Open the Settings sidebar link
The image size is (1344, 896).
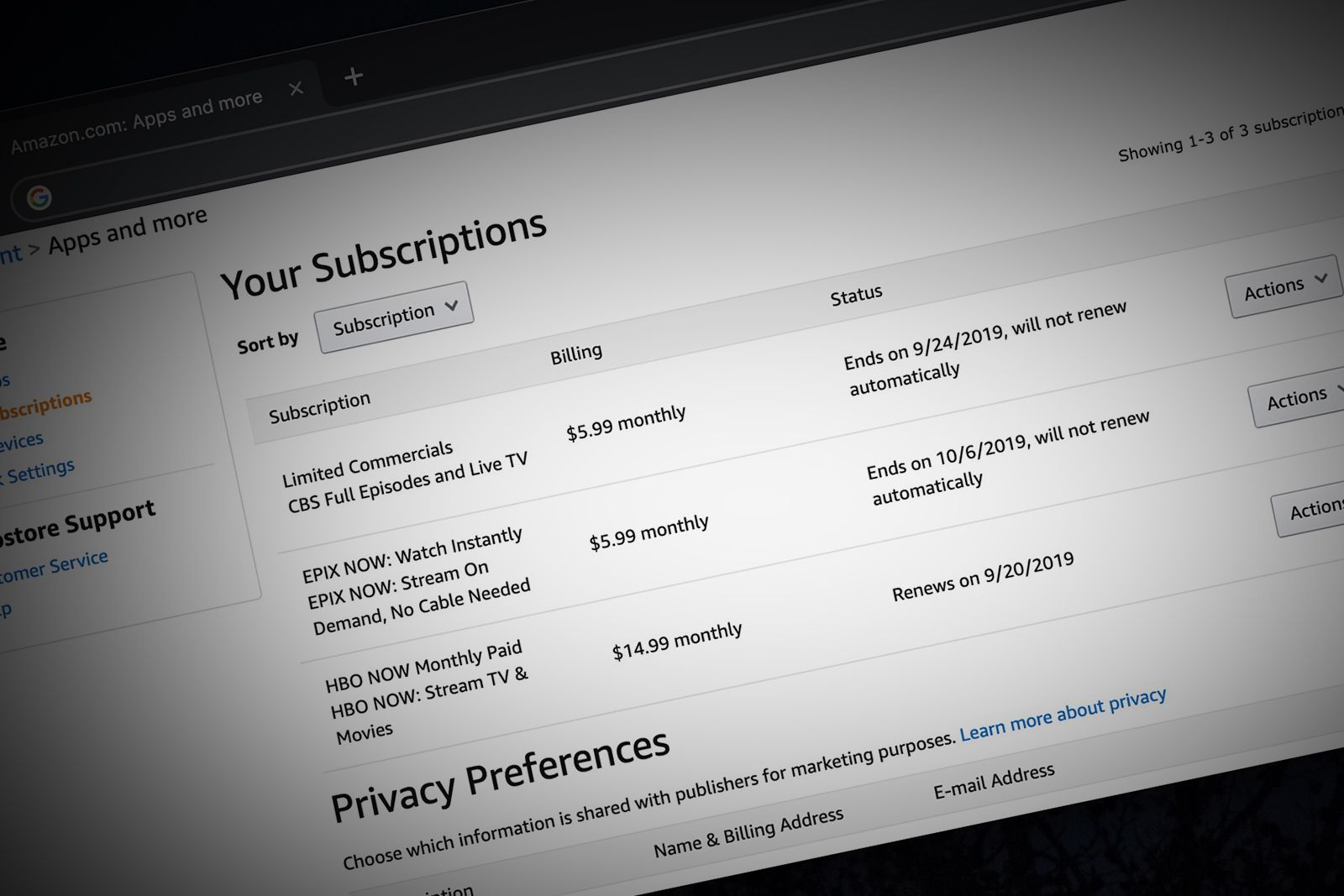(x=39, y=472)
